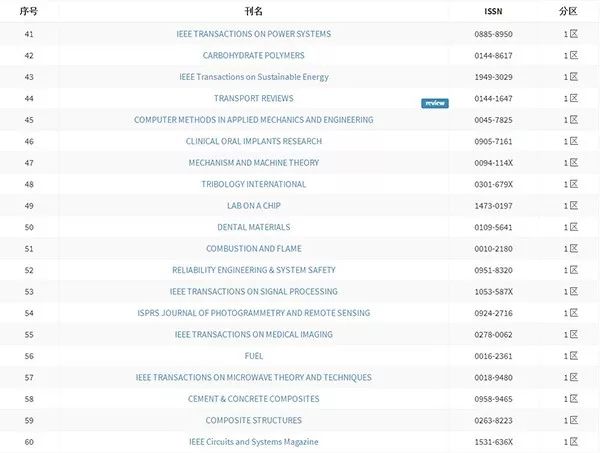
Task: Open the Carbohydrate Polymers journal link
Action: [x=253, y=55]
